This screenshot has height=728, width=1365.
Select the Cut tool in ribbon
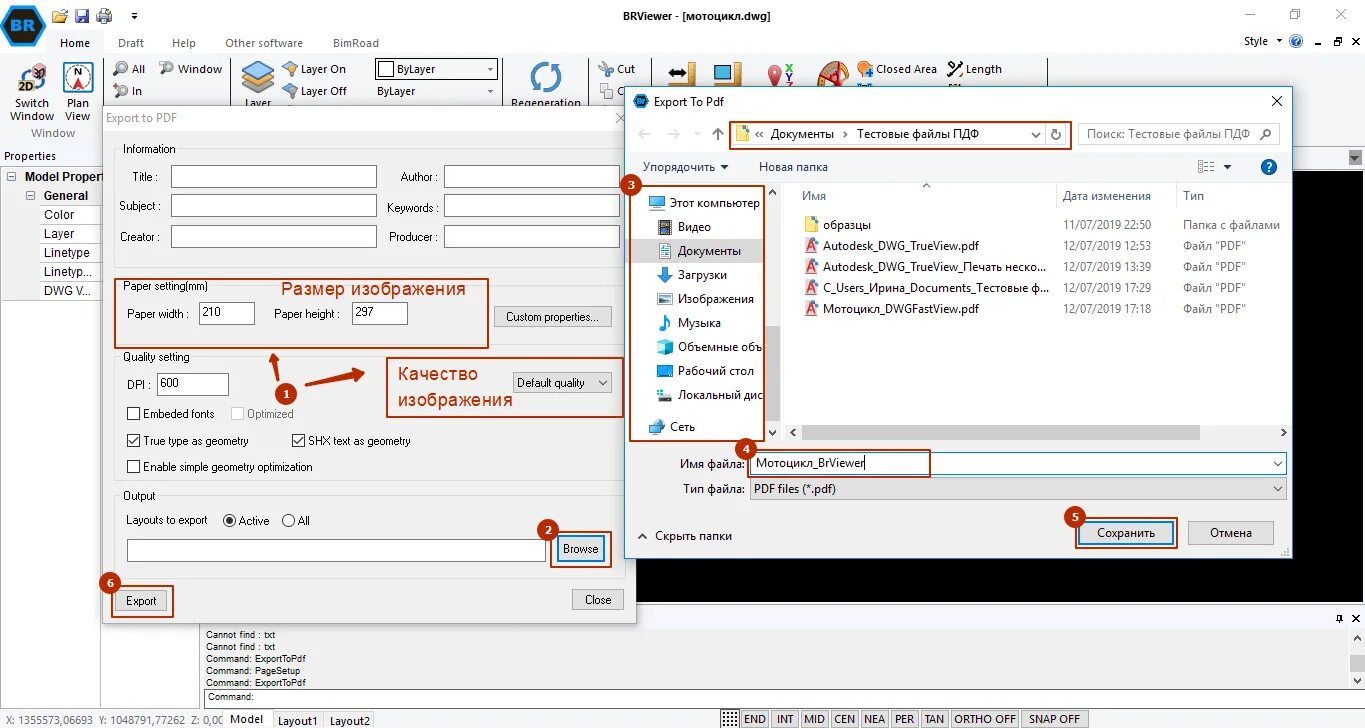[617, 69]
